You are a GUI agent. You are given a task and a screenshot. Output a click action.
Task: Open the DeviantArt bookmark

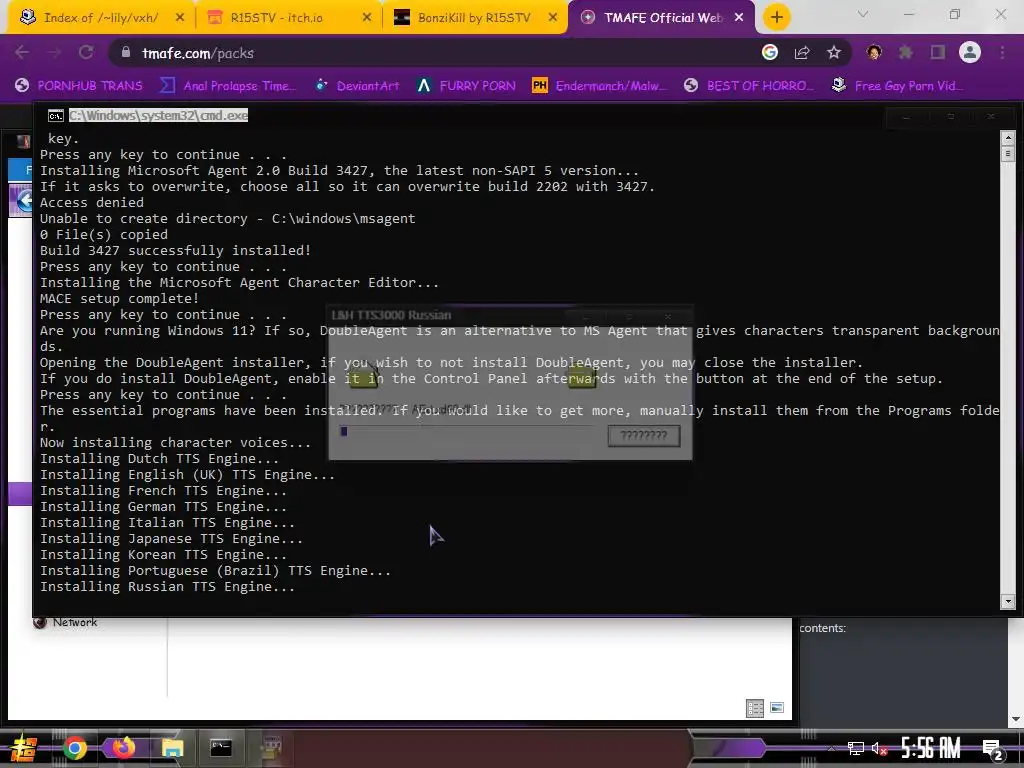click(358, 86)
